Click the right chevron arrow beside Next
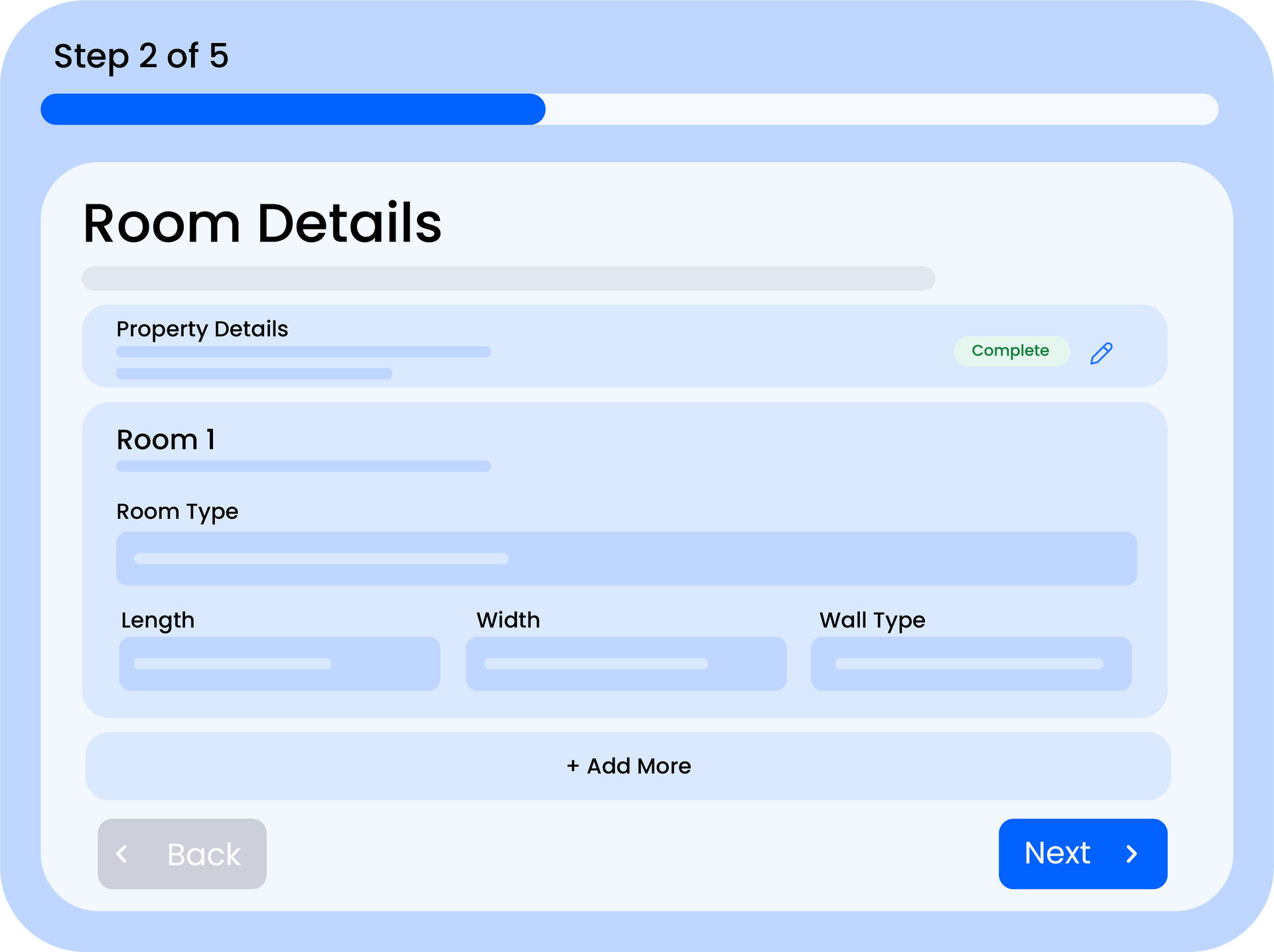The image size is (1274, 952). click(x=1132, y=854)
